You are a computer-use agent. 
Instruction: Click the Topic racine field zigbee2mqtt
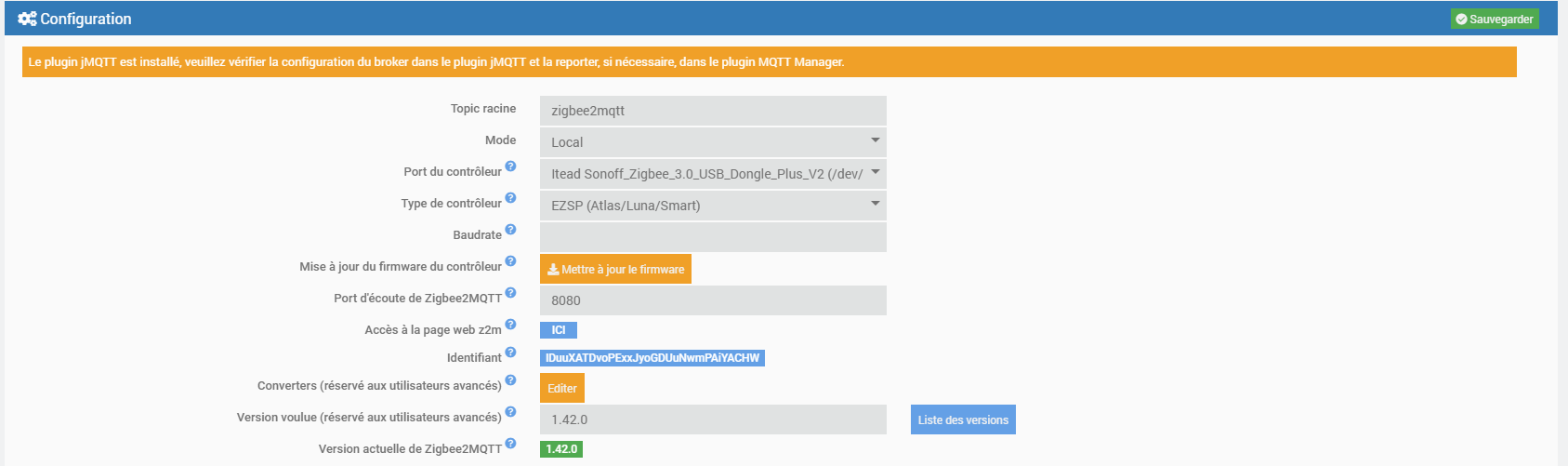713,111
